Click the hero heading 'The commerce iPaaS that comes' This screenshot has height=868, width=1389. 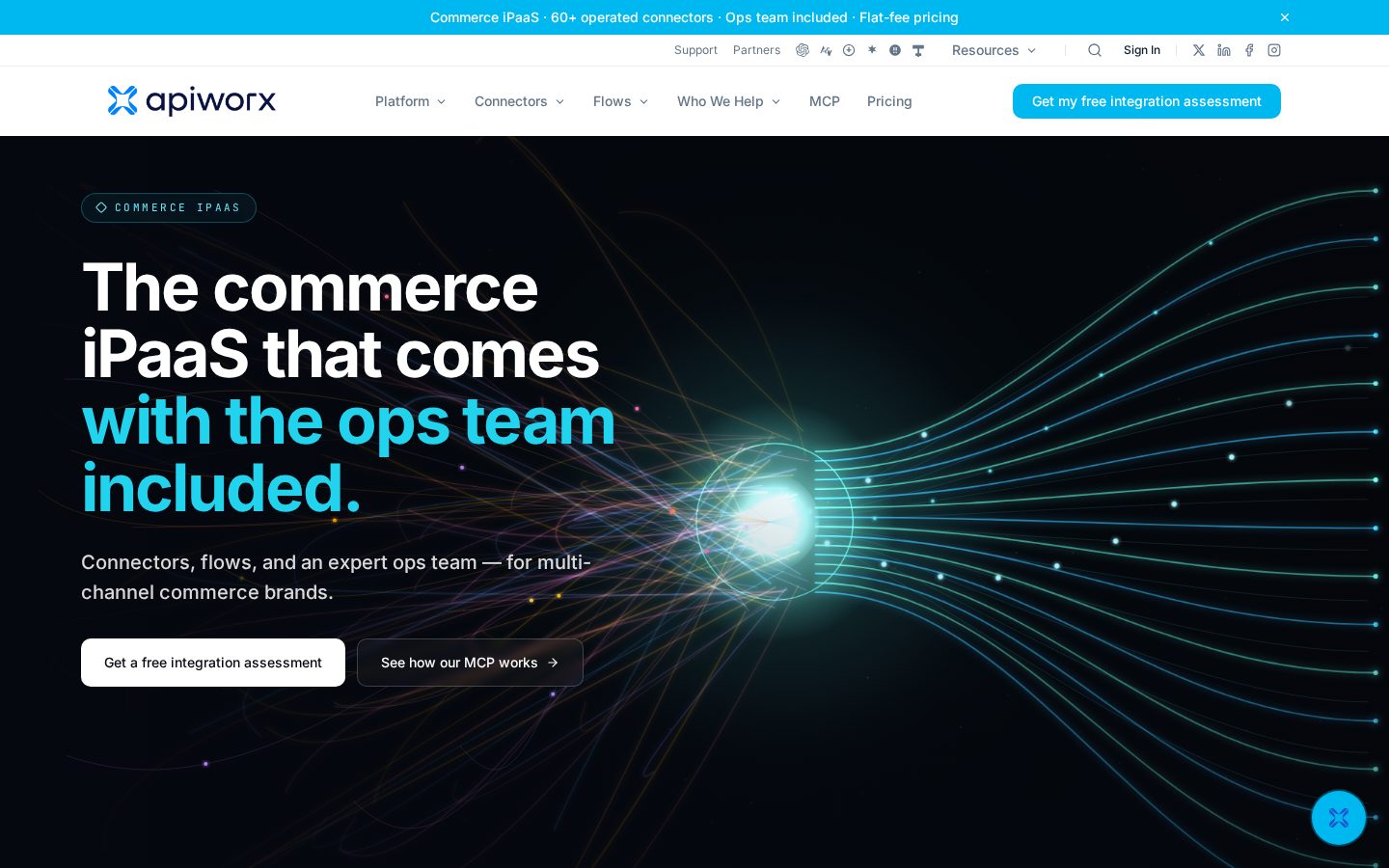coord(340,321)
